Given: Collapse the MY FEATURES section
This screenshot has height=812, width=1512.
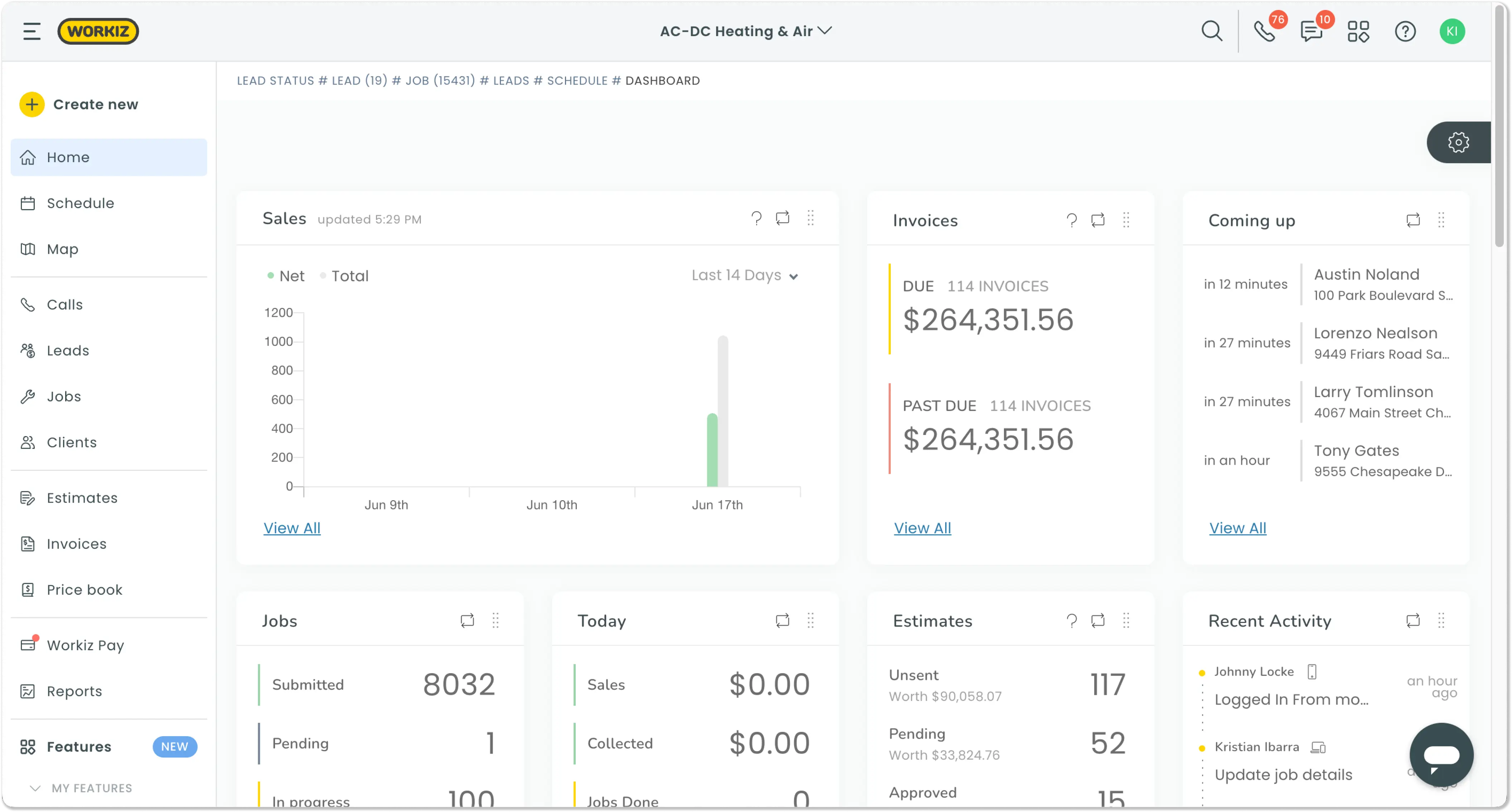Looking at the screenshot, I should 35,788.
